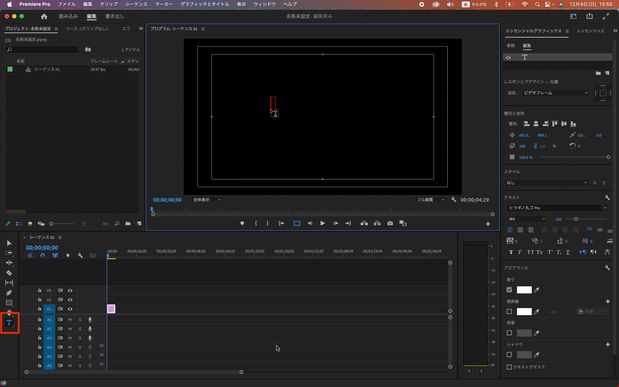Viewport: 619px width, 387px height.
Task: Select the Track Select Forward tool
Action: [9, 253]
